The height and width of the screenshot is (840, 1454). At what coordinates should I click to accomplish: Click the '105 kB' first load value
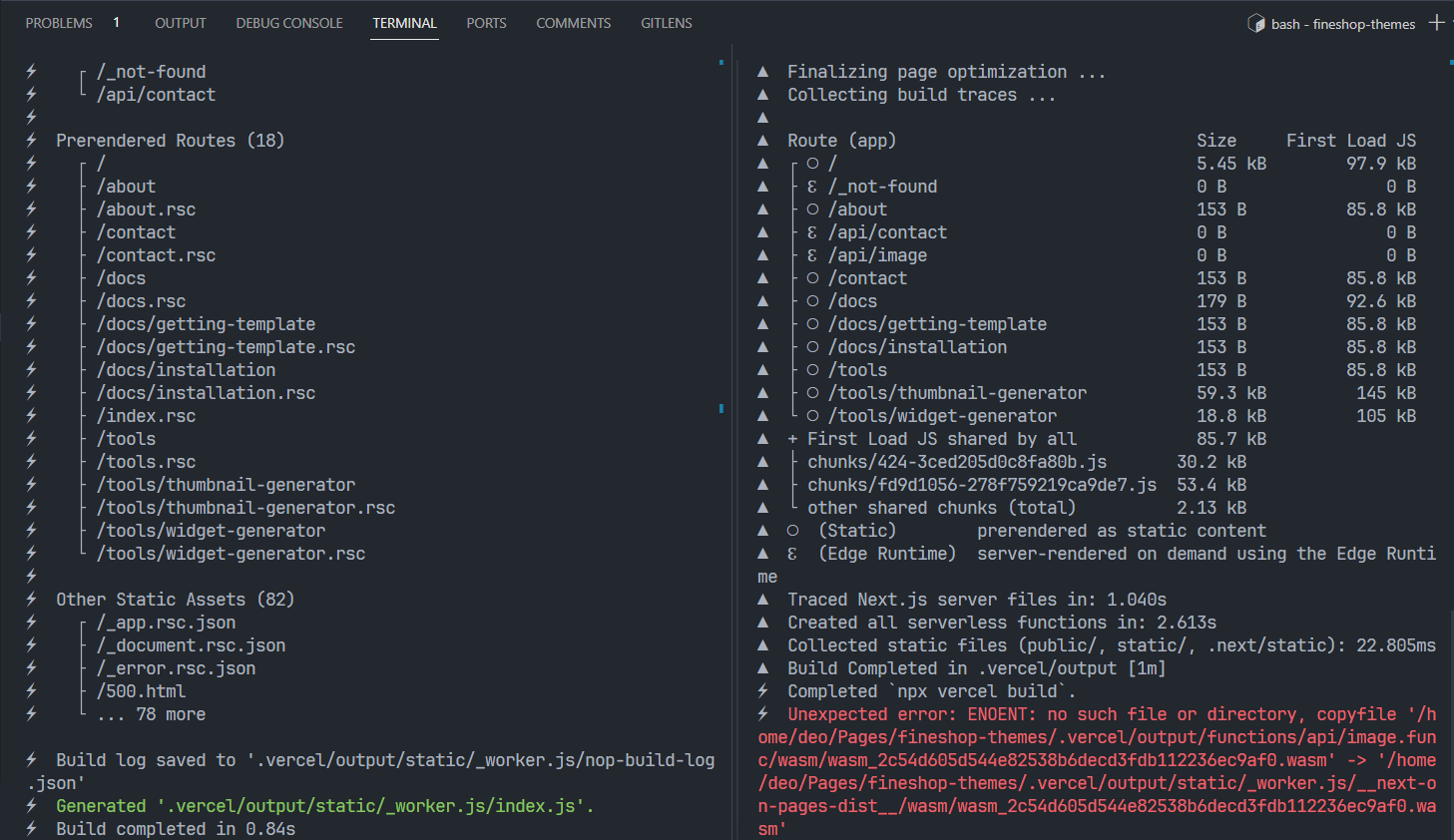[1386, 416]
